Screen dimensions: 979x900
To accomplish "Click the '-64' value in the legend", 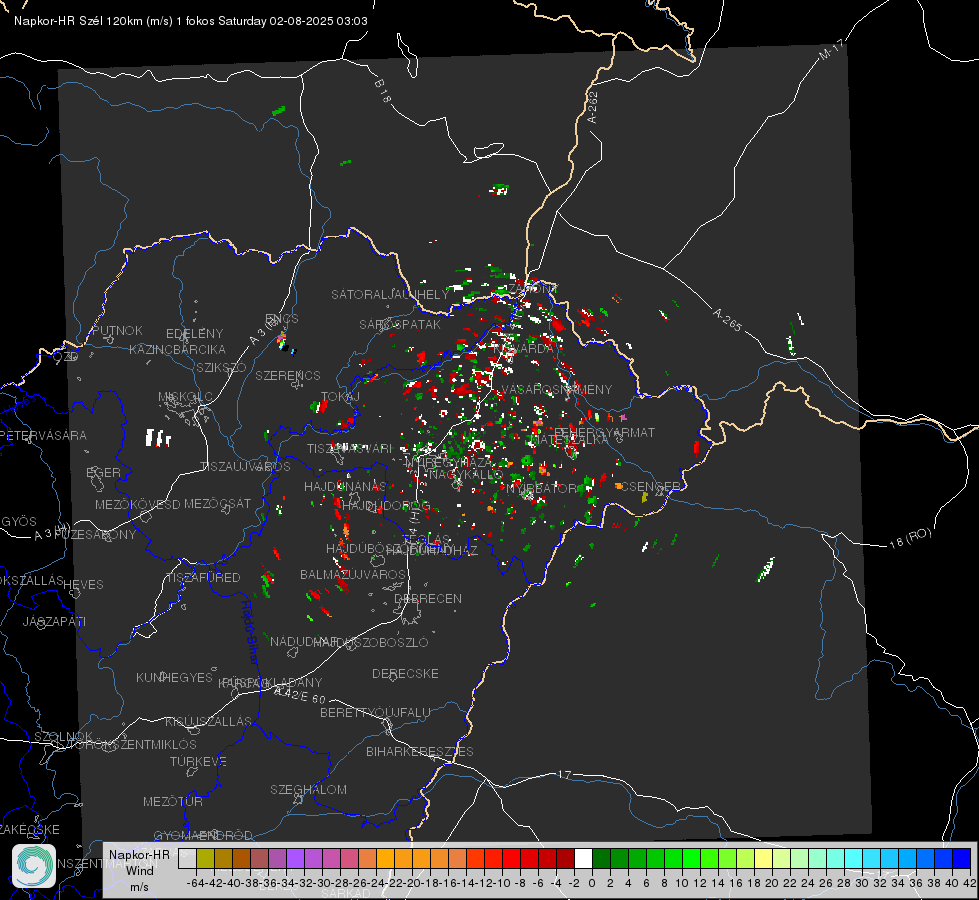I will coord(195,883).
